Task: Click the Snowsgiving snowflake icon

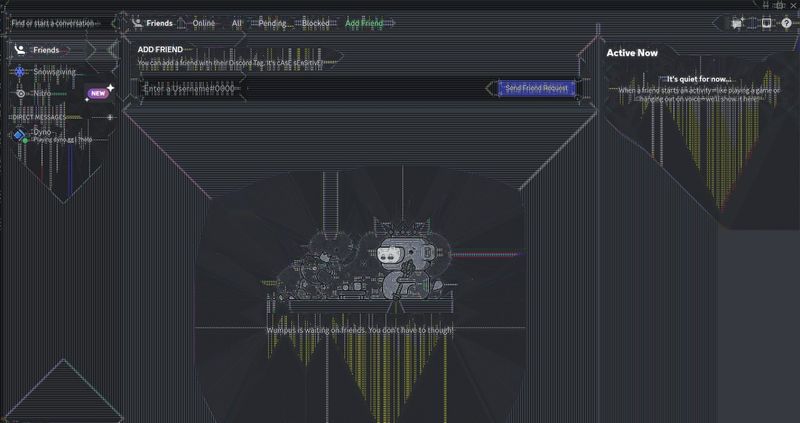Action: click(x=19, y=72)
